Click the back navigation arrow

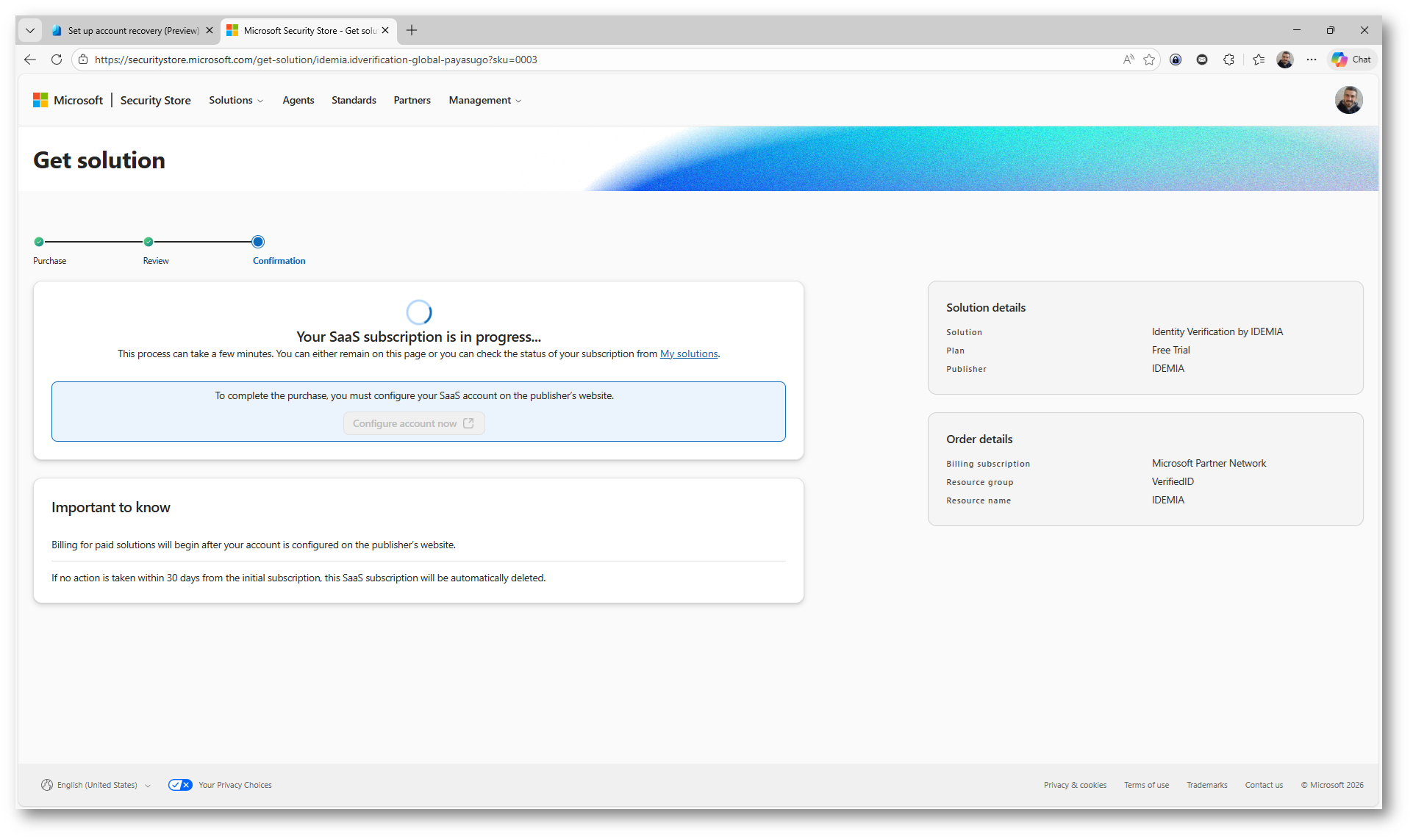point(30,60)
